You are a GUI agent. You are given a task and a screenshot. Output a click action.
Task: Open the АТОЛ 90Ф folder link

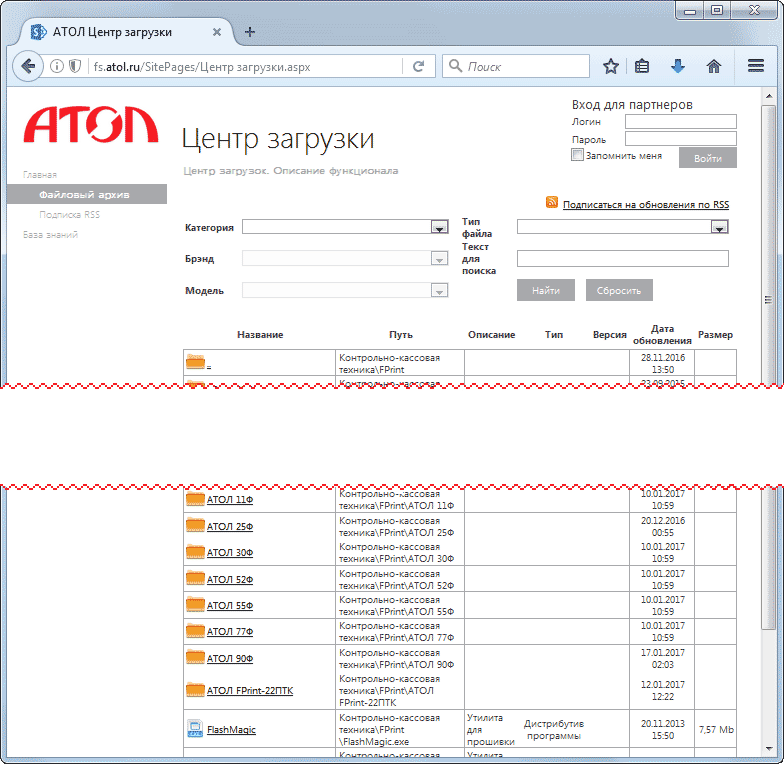point(230,658)
